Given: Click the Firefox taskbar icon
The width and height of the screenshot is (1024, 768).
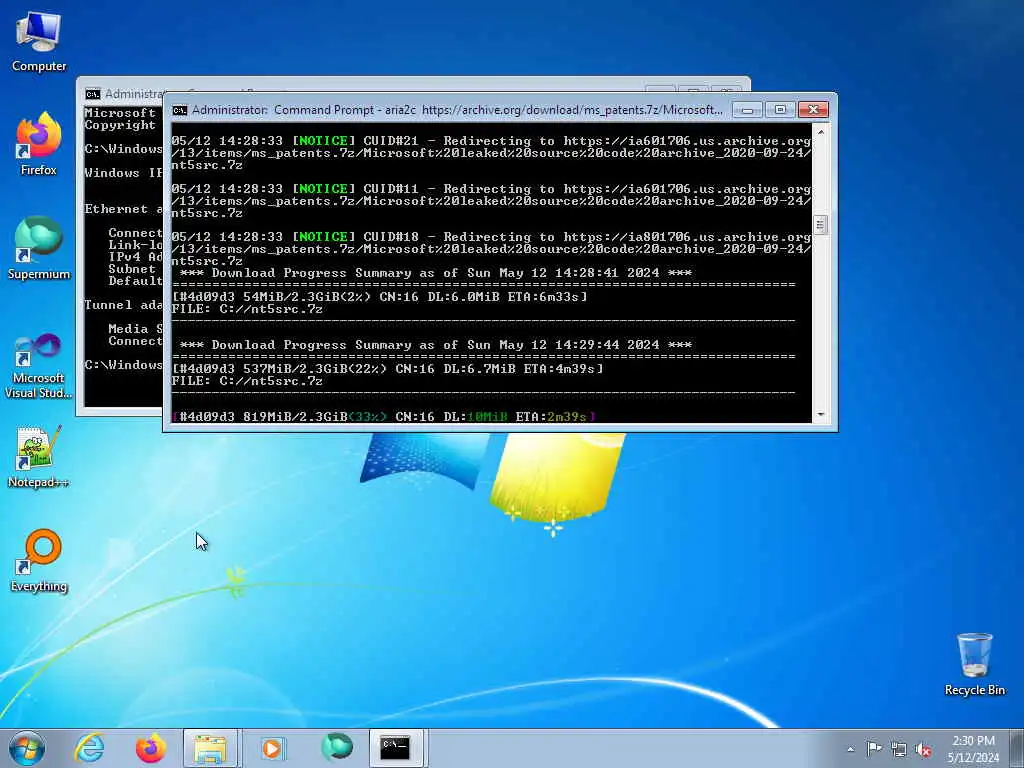Looking at the screenshot, I should 151,748.
